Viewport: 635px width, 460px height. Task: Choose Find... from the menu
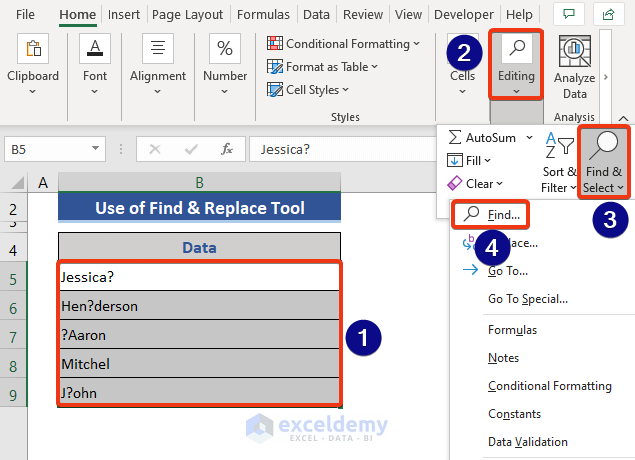click(490, 214)
